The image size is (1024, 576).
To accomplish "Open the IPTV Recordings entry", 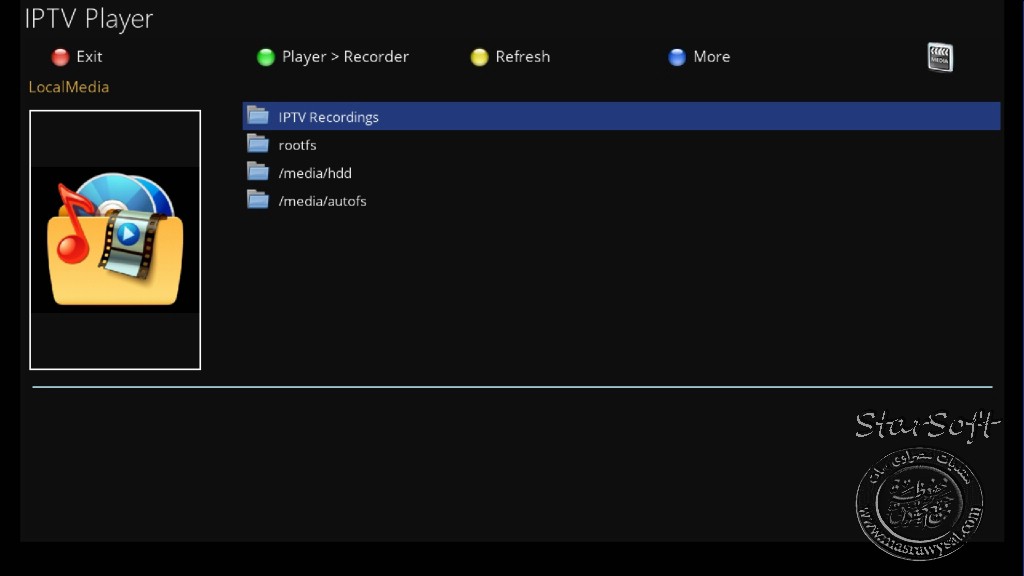I will tap(621, 116).
